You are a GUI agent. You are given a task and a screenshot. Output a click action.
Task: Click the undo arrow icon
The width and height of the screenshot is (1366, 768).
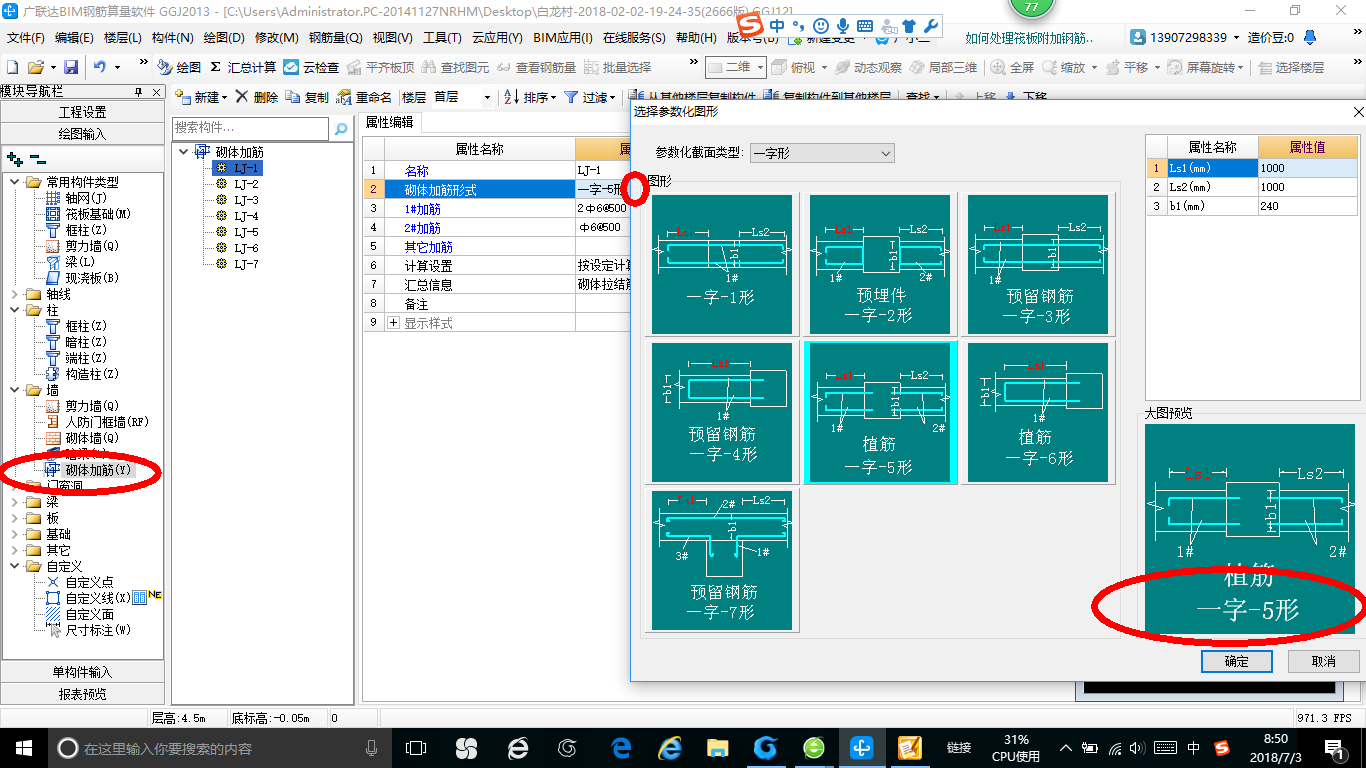[x=100, y=67]
